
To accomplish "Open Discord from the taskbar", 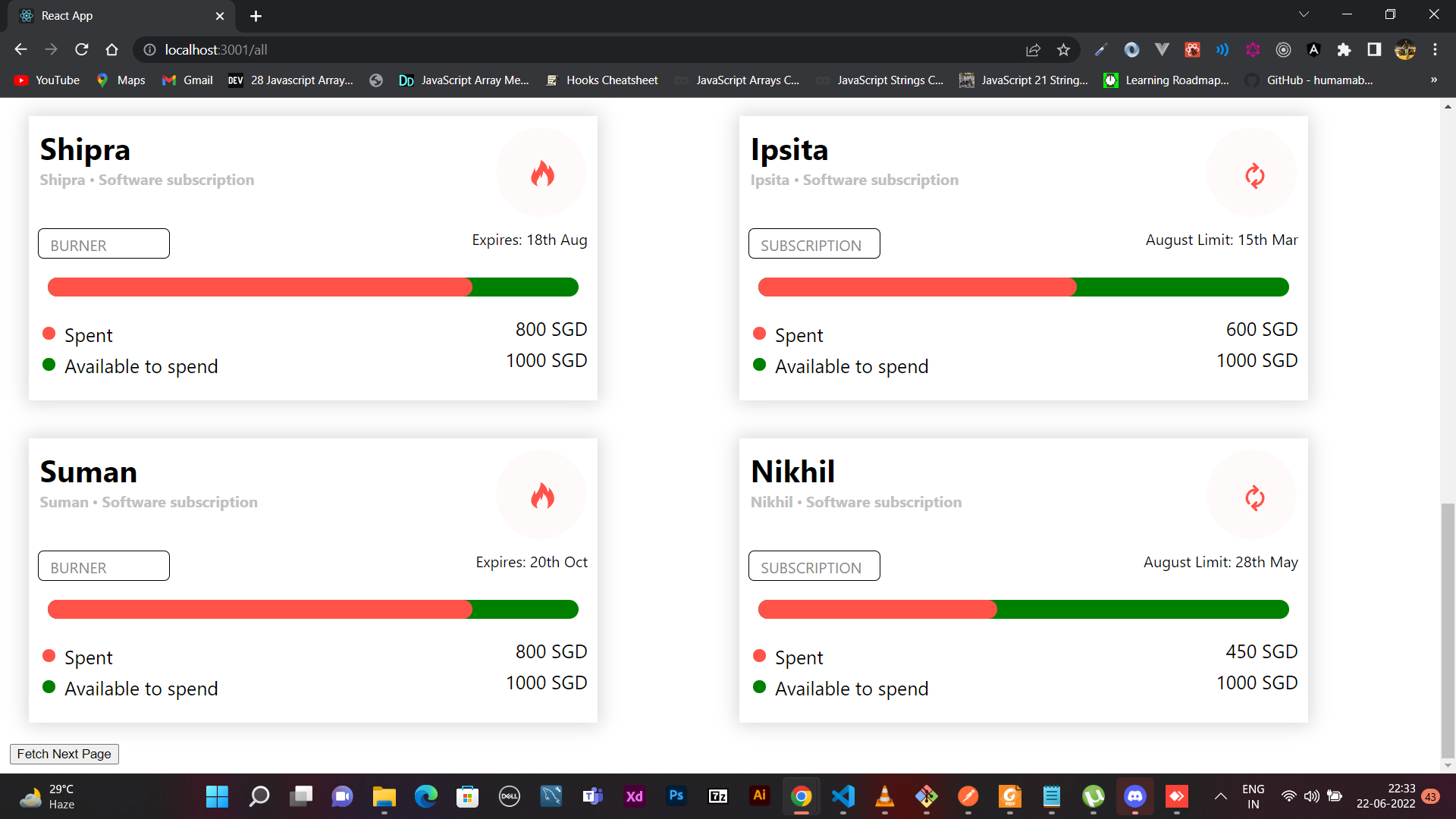I will (1135, 796).
